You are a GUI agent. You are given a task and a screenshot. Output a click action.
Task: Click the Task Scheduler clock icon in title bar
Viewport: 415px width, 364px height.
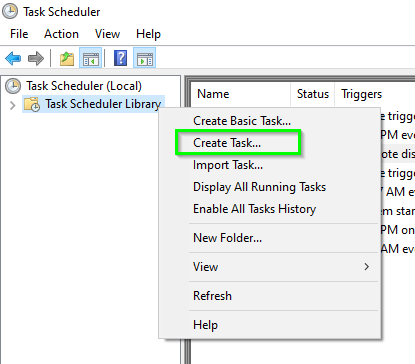[x=10, y=11]
